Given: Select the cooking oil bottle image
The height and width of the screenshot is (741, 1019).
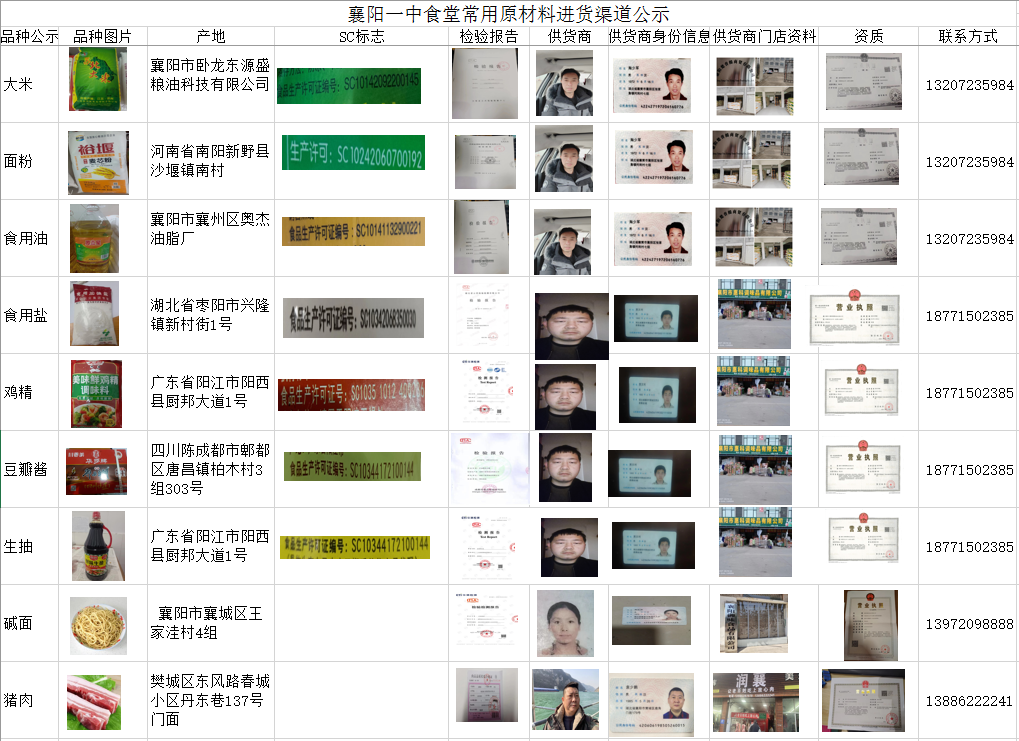Looking at the screenshot, I should coord(95,239).
